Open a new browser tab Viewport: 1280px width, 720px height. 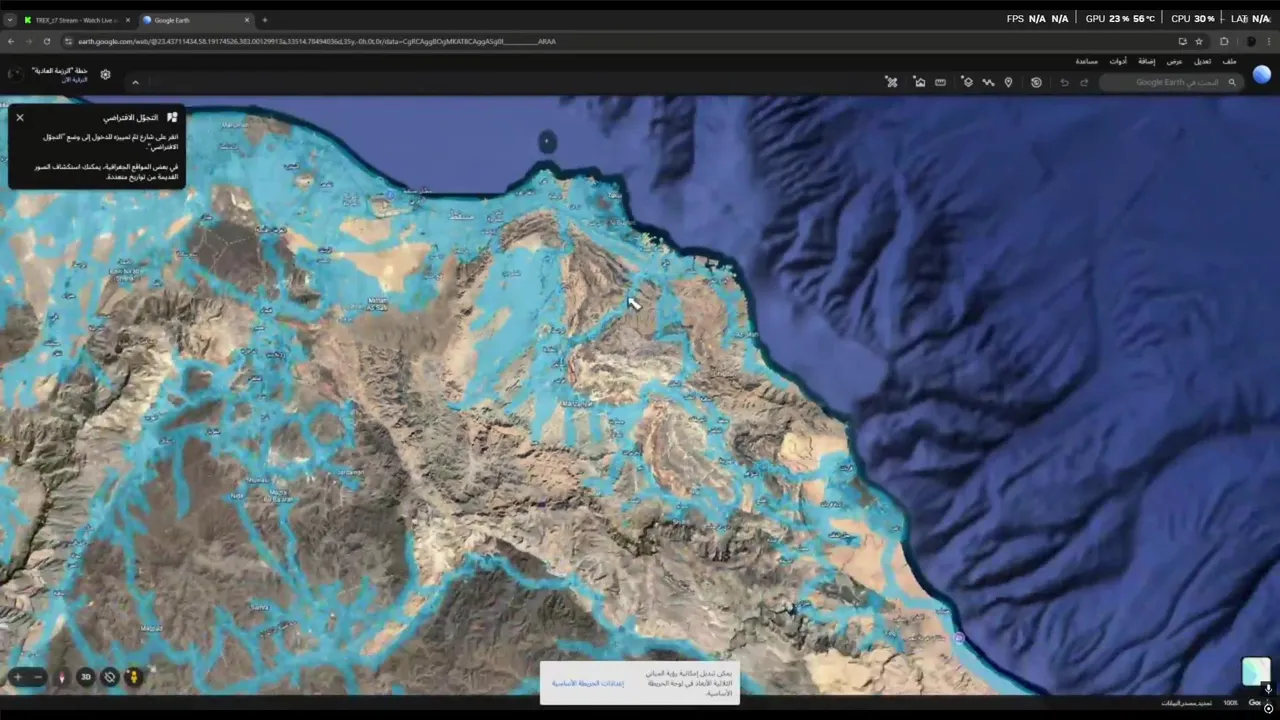265,20
